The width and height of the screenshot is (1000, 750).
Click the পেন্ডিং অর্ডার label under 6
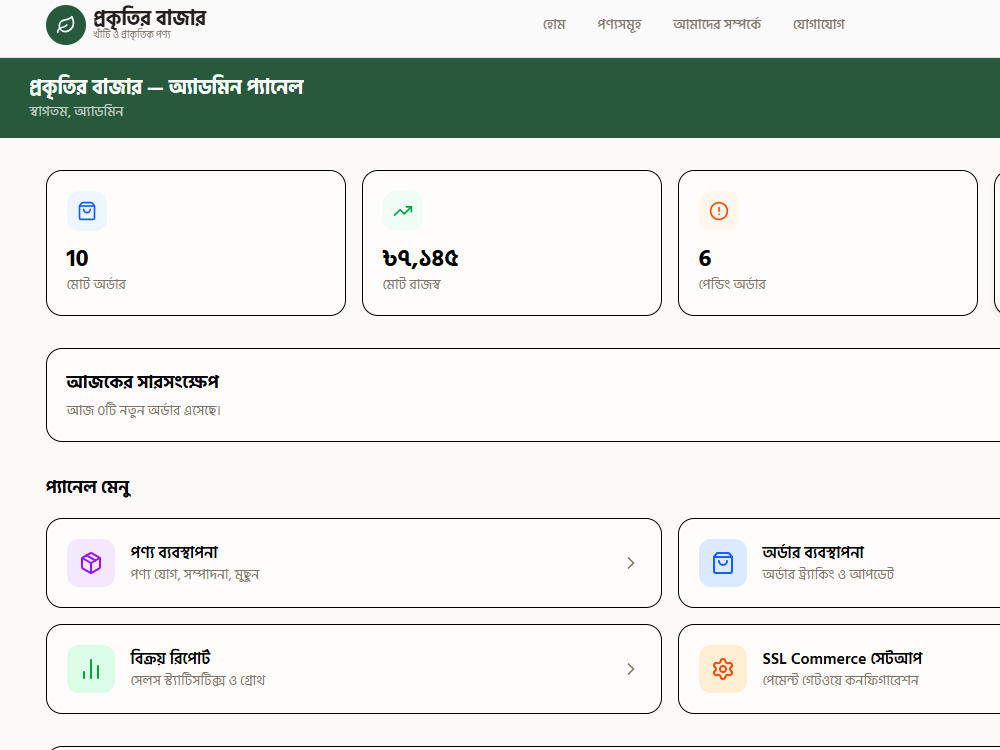click(x=732, y=284)
